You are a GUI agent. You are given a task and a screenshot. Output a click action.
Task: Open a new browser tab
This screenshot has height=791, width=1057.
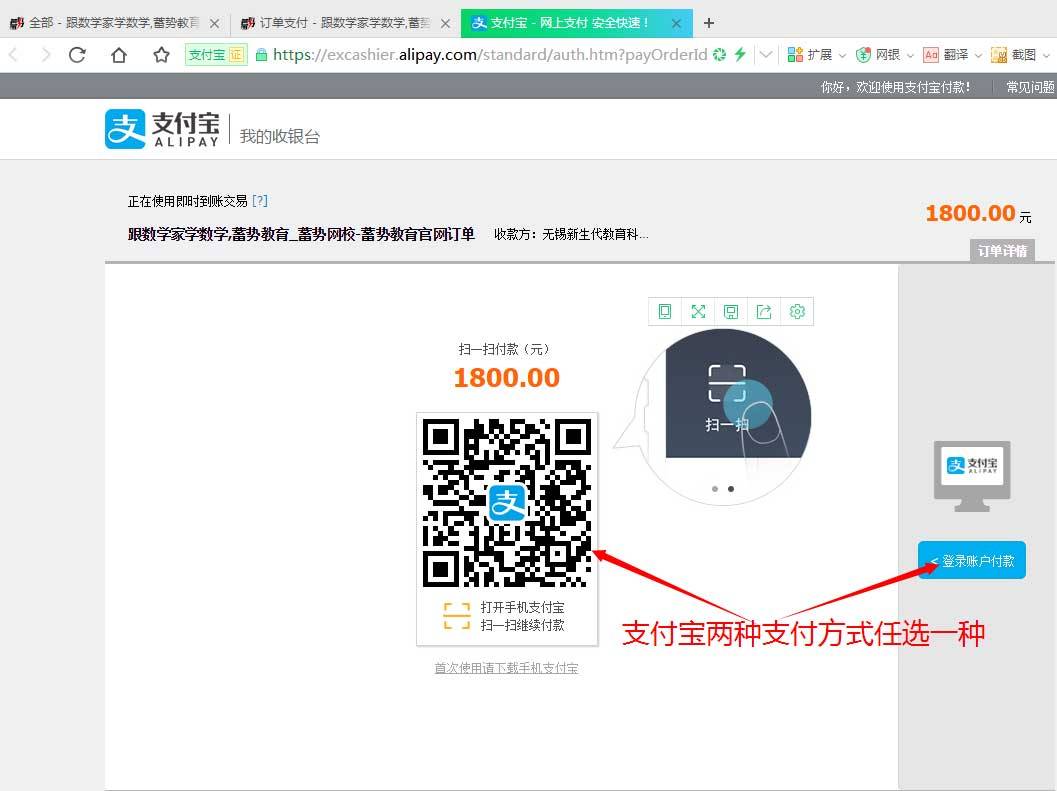click(x=708, y=23)
